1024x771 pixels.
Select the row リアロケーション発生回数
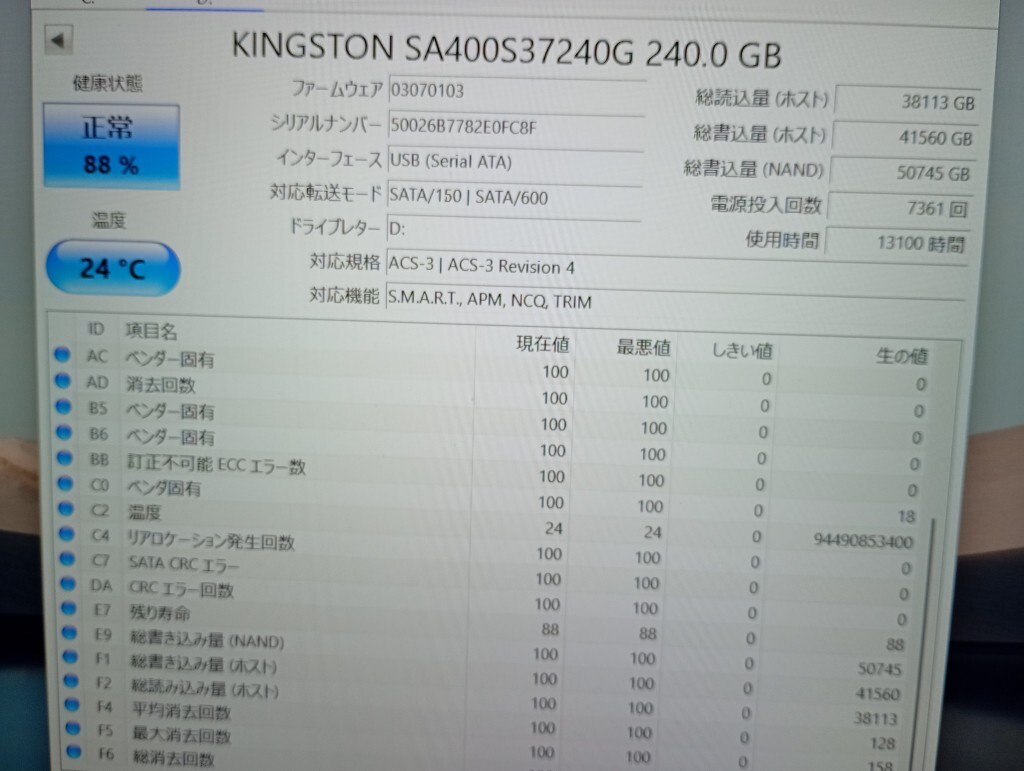[211, 540]
